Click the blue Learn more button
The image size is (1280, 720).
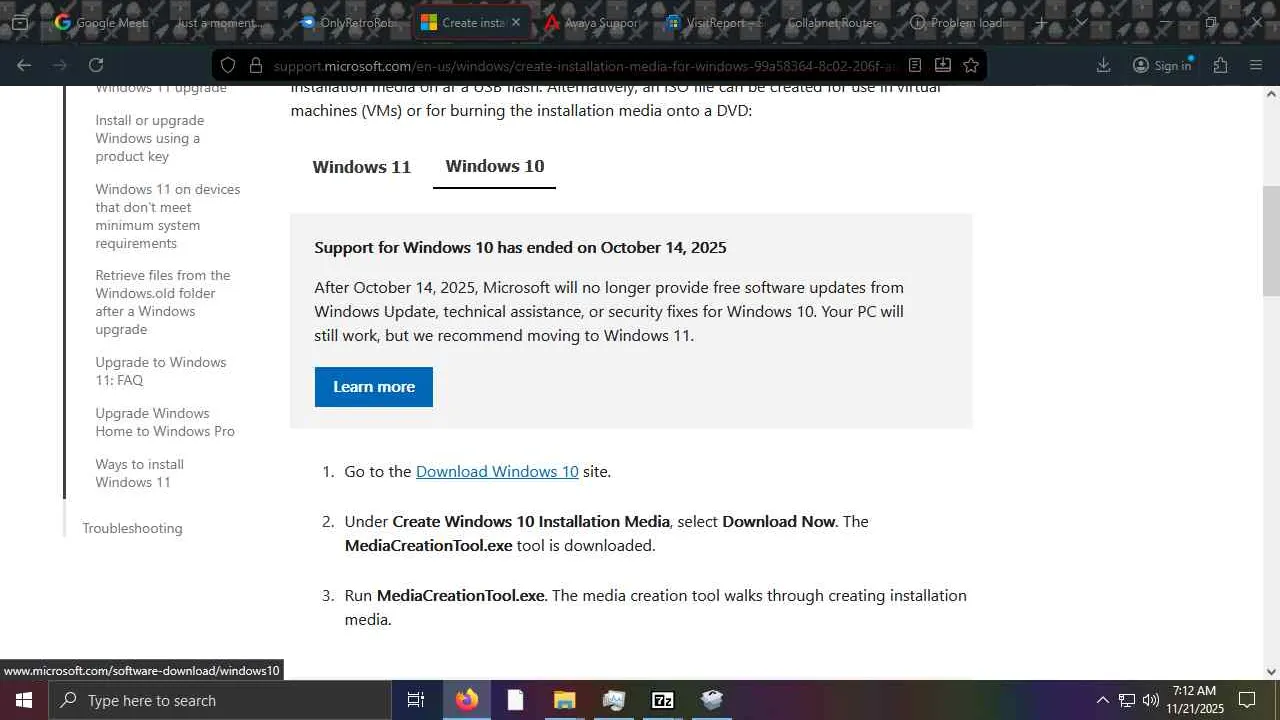click(374, 387)
